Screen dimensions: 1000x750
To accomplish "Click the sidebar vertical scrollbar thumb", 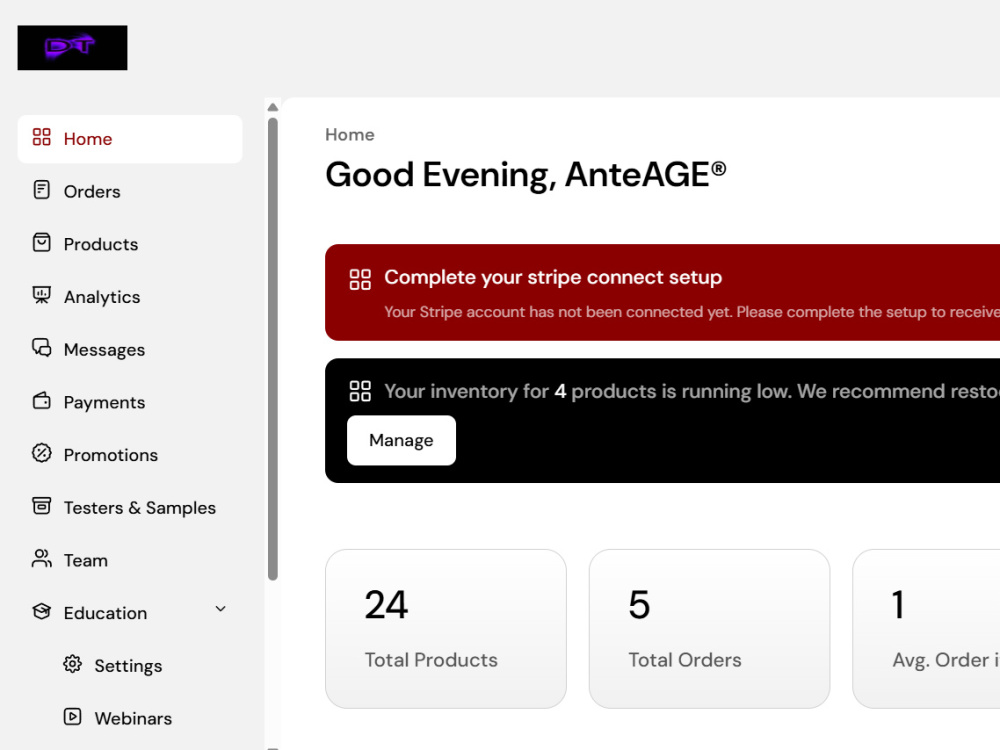I will [273, 349].
